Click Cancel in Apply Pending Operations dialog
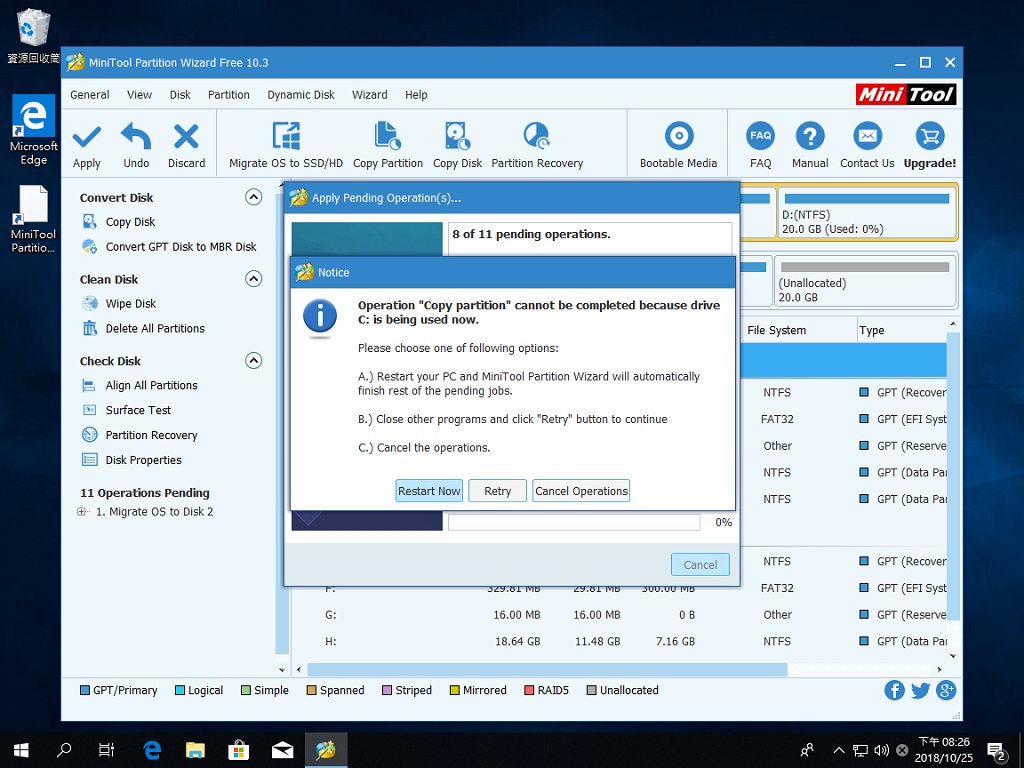Screen dimensions: 1024x768 pyautogui.click(x=700, y=565)
